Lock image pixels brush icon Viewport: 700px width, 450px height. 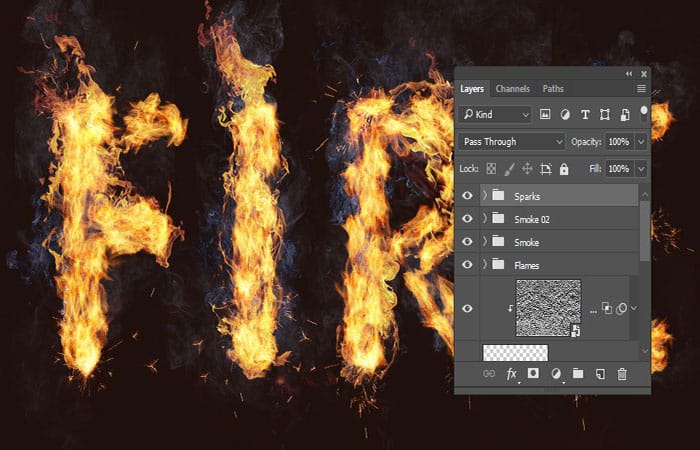(x=509, y=169)
